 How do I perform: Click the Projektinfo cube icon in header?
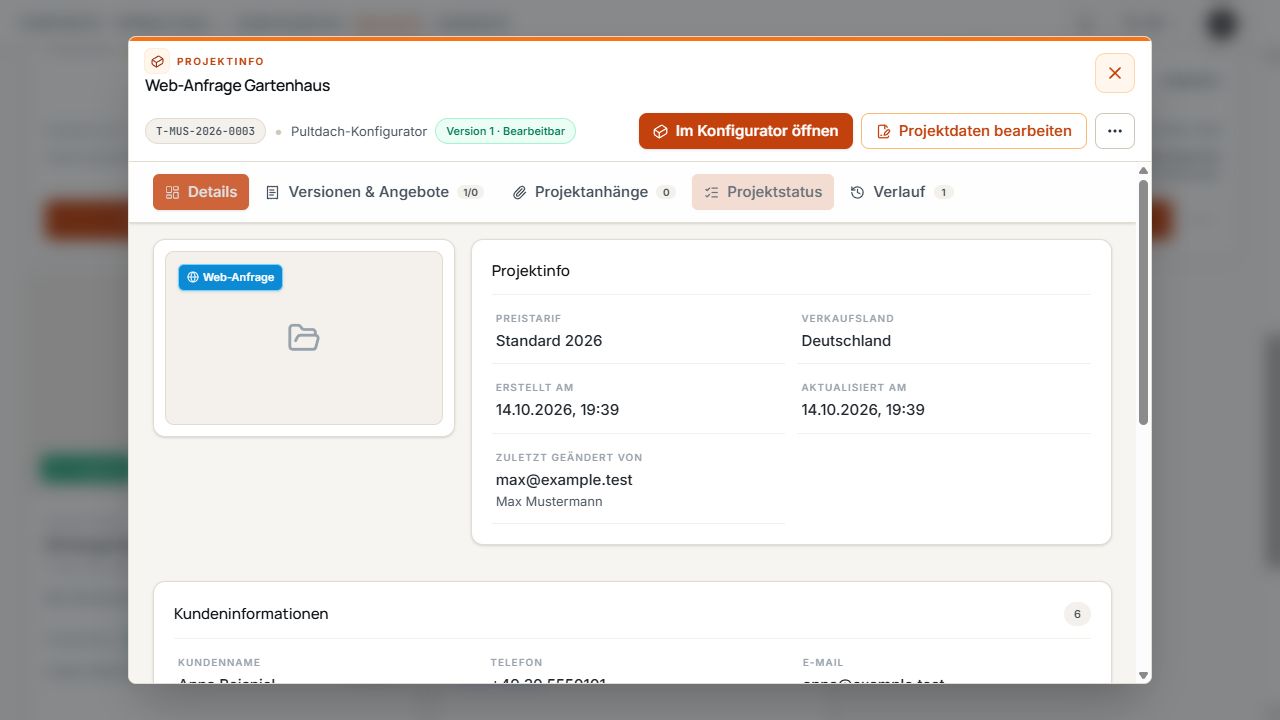(x=157, y=61)
